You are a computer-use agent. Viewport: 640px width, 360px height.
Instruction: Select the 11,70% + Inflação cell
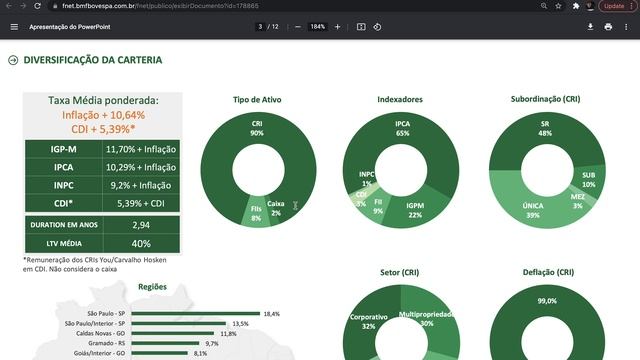point(141,149)
